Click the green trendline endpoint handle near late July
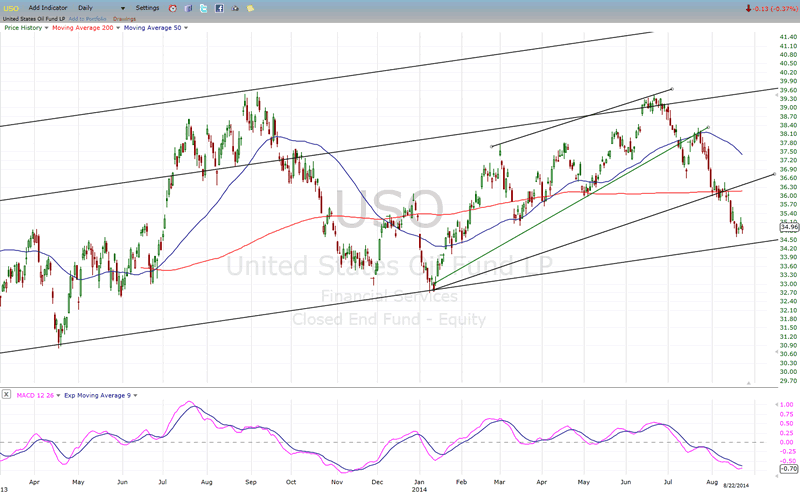Viewport: 800px width, 493px height. 708,127
